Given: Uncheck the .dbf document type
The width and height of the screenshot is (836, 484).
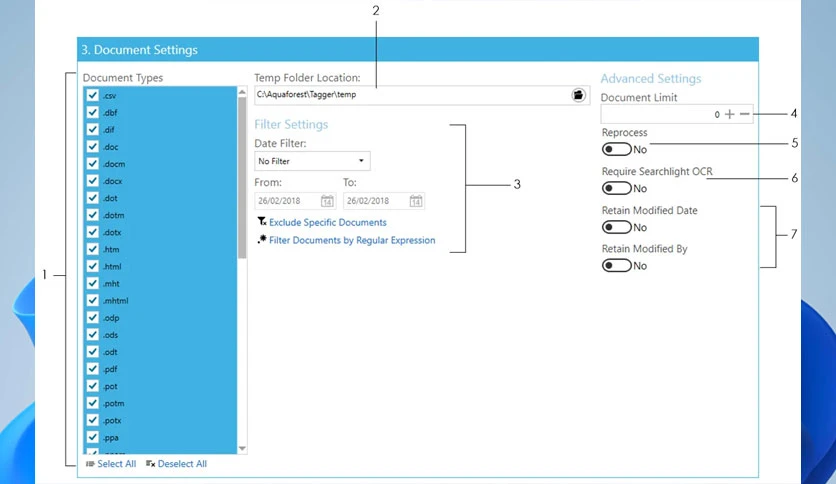Looking at the screenshot, I should [x=93, y=112].
